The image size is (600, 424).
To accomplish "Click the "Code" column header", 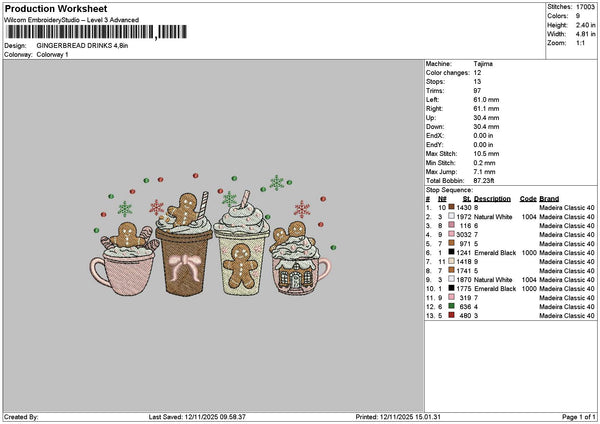I will click(528, 199).
